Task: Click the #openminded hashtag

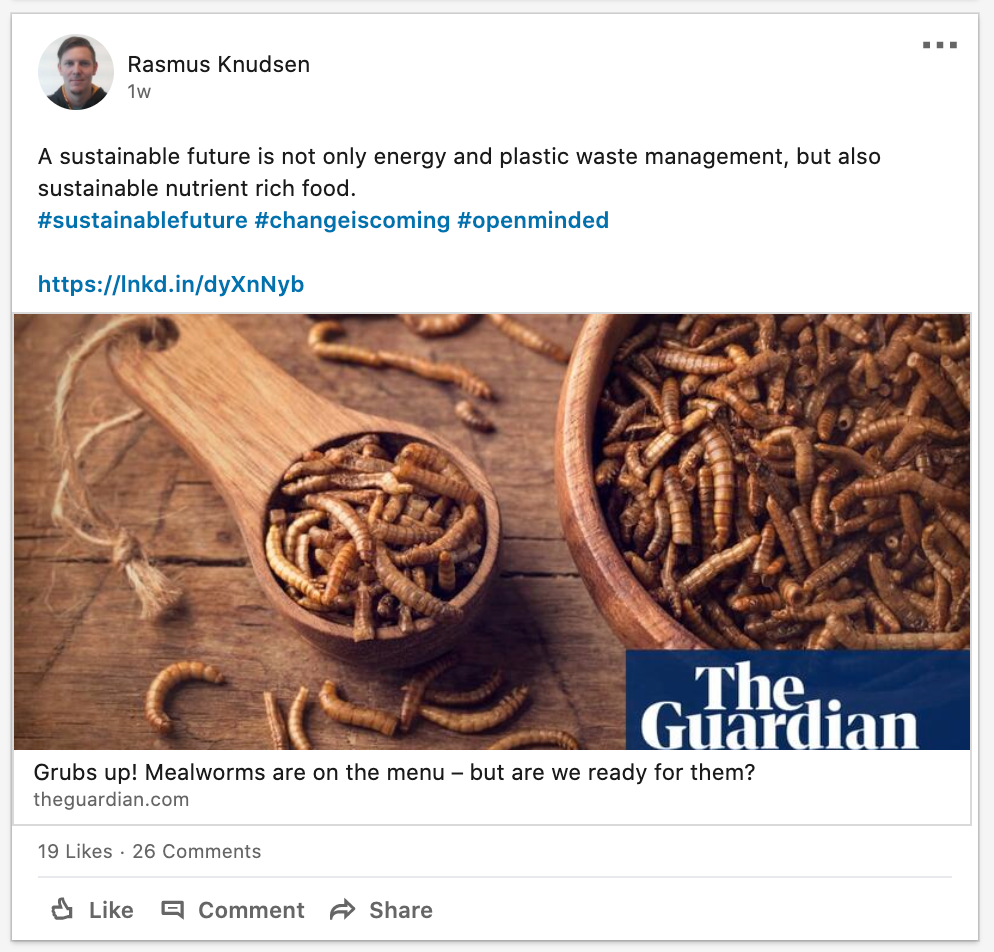Action: (x=533, y=221)
